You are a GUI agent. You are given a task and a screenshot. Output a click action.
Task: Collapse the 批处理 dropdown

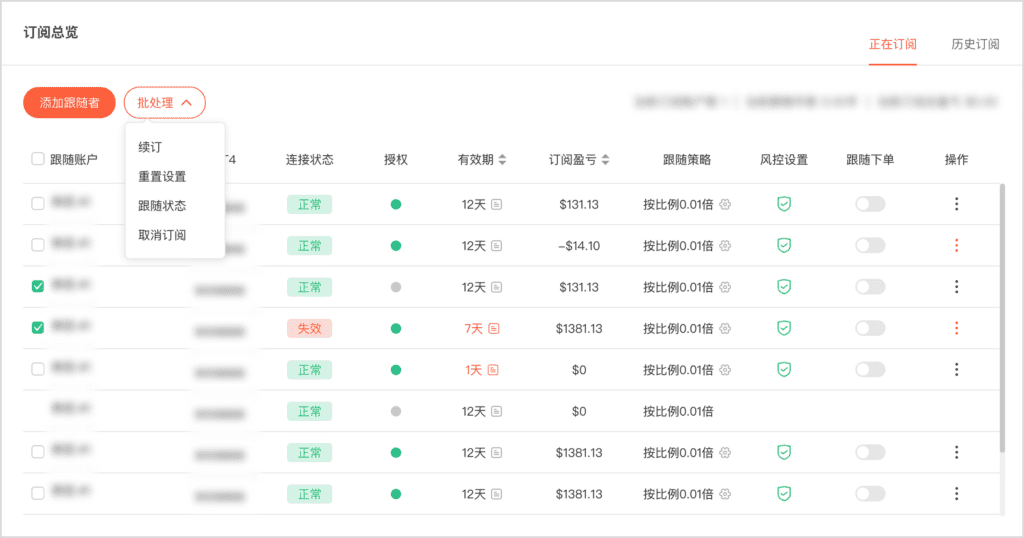[164, 103]
